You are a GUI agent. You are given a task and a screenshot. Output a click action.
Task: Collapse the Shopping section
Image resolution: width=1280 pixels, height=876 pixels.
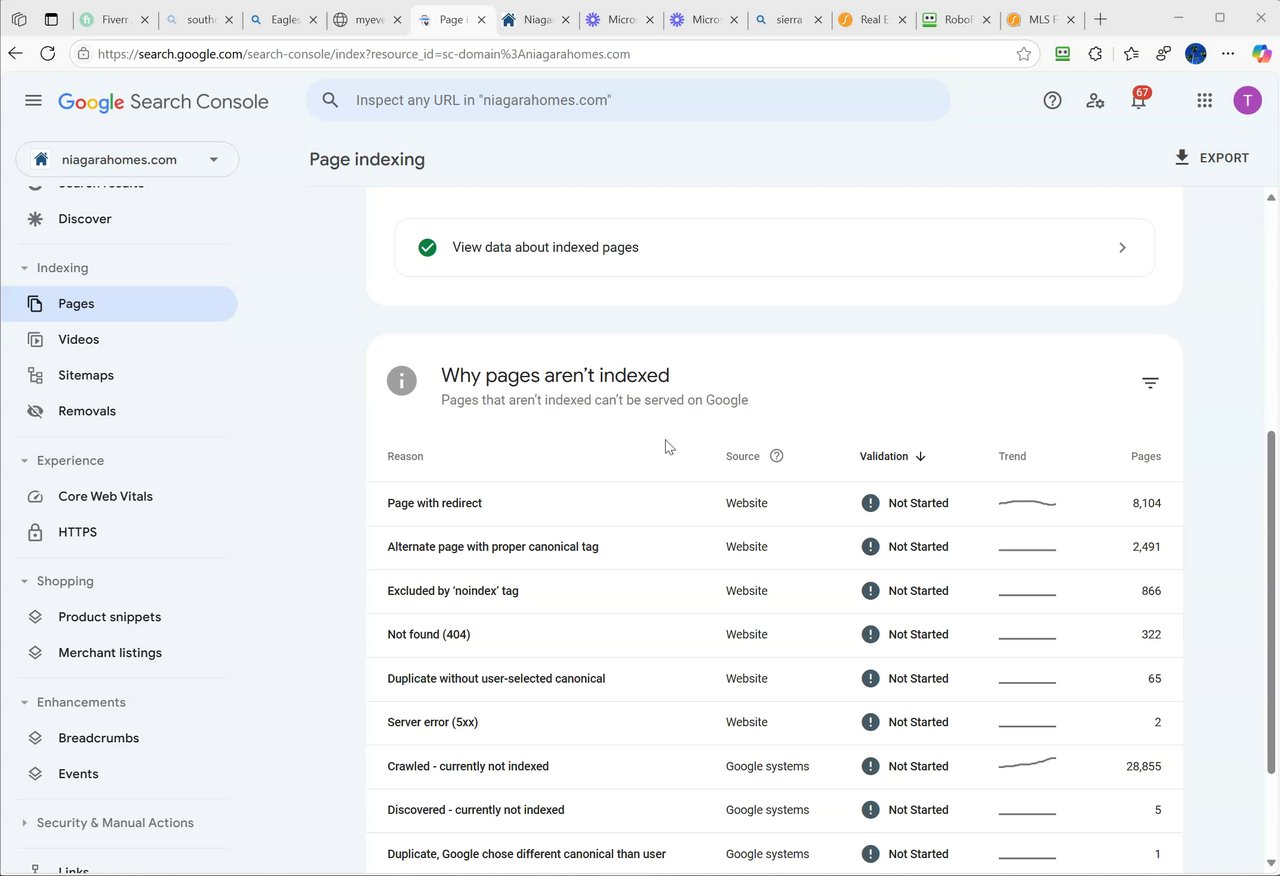[x=24, y=581]
